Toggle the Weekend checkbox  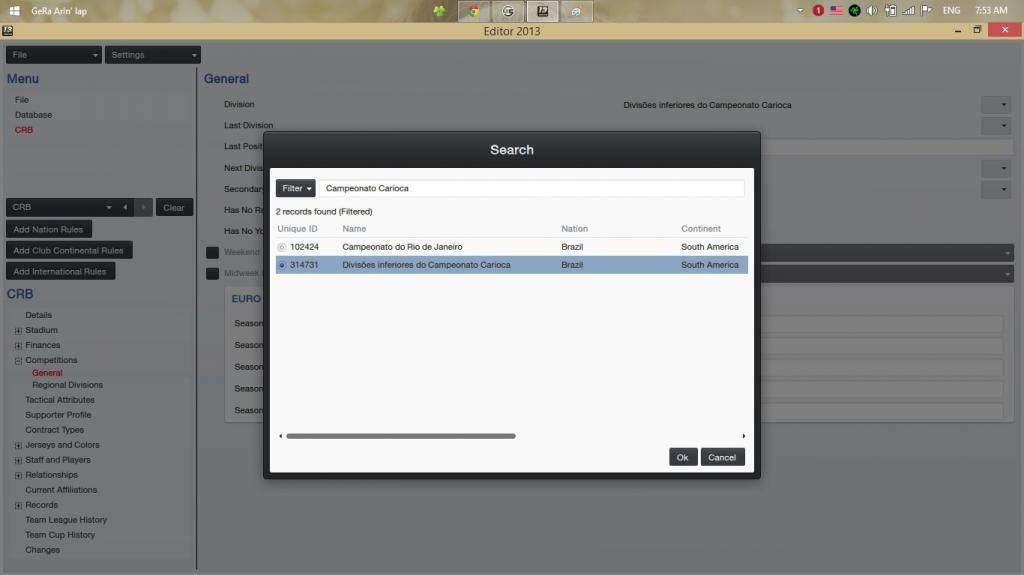point(212,252)
